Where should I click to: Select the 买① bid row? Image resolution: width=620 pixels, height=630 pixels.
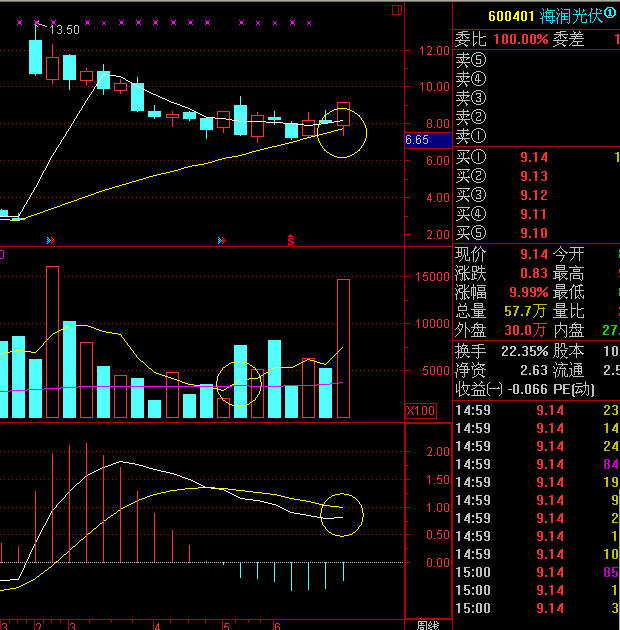coord(536,157)
